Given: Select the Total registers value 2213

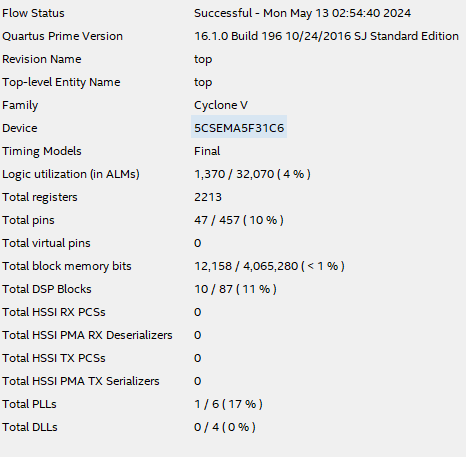Looking at the screenshot, I should 208,197.
